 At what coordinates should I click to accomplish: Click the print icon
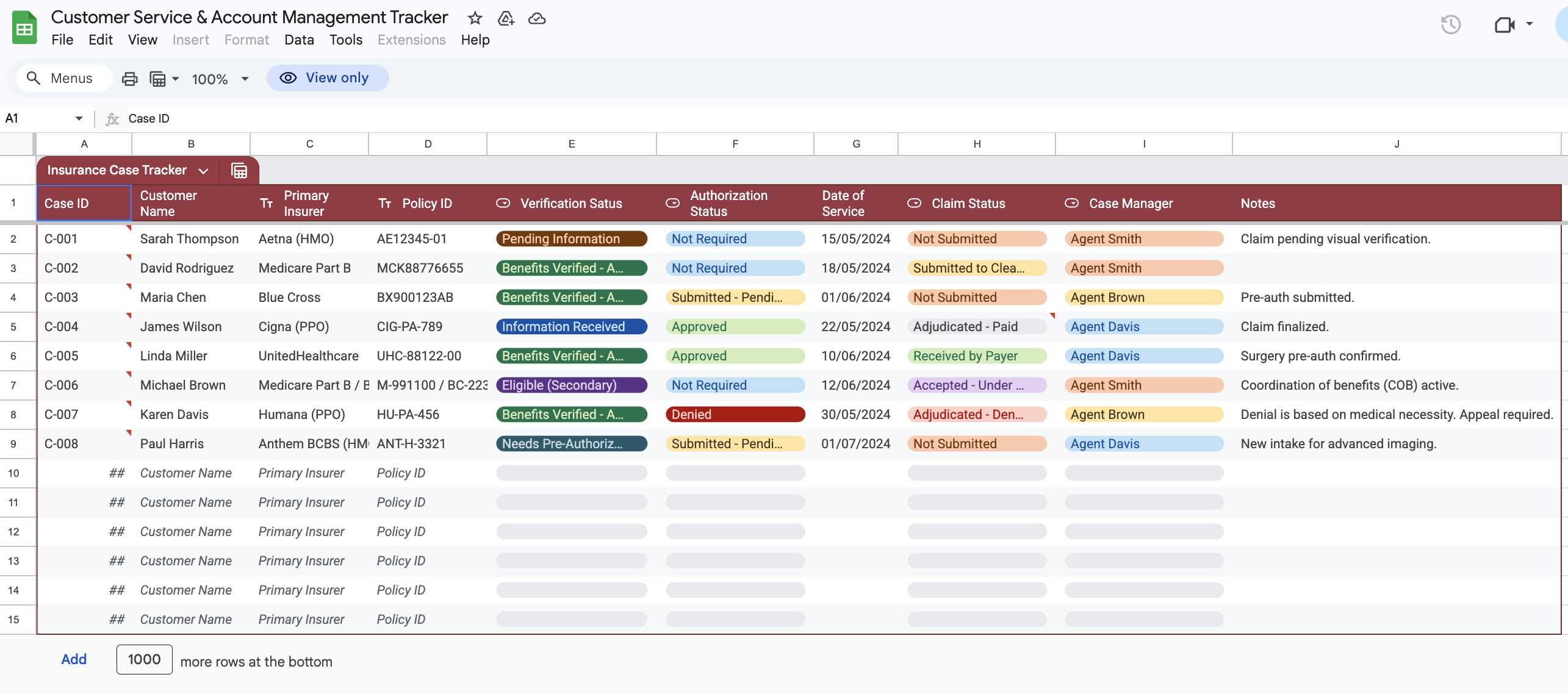click(x=129, y=79)
